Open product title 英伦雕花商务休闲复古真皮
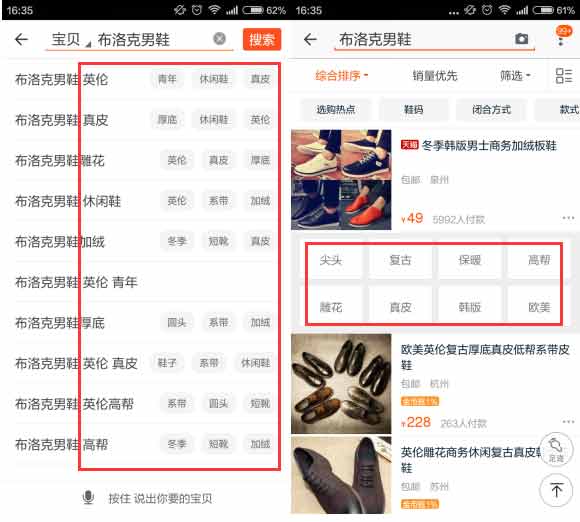 pos(472,459)
